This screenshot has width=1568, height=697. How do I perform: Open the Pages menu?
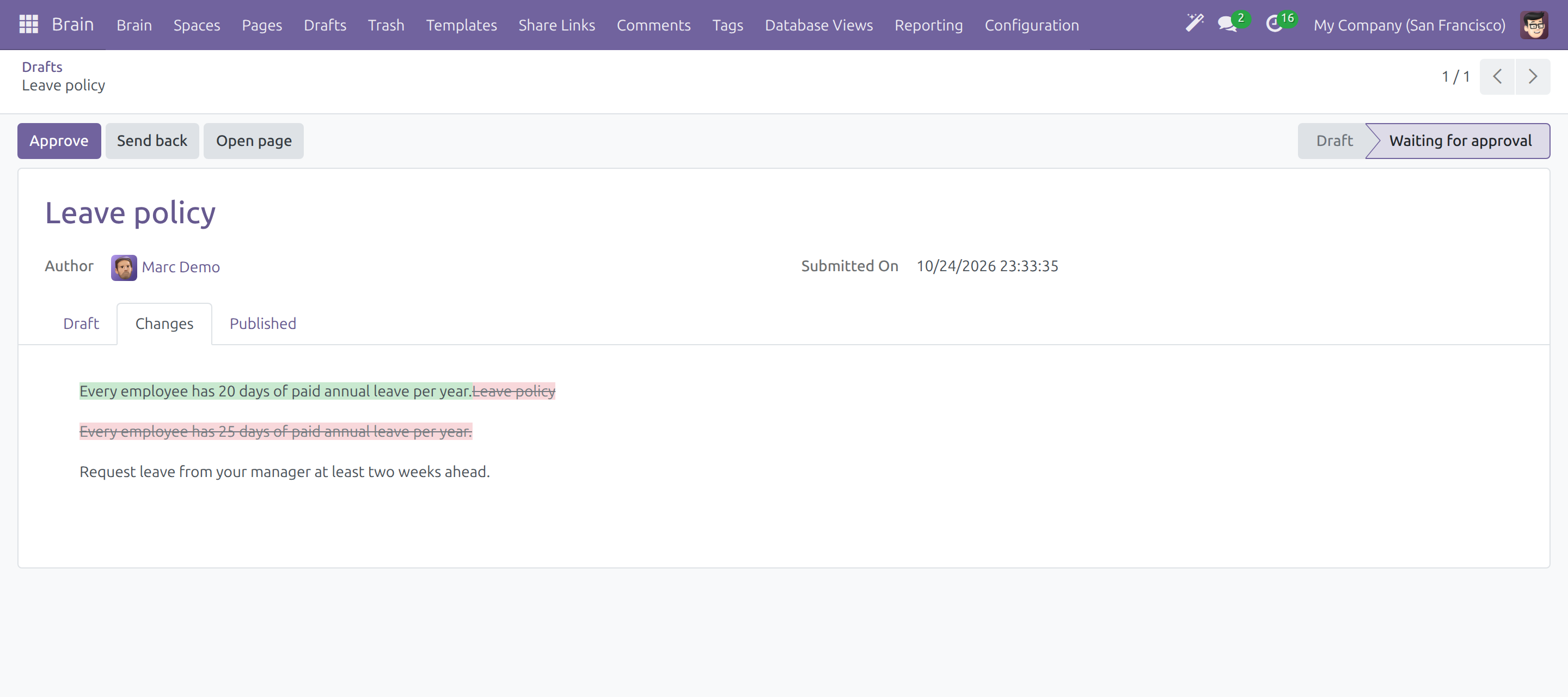pos(262,25)
